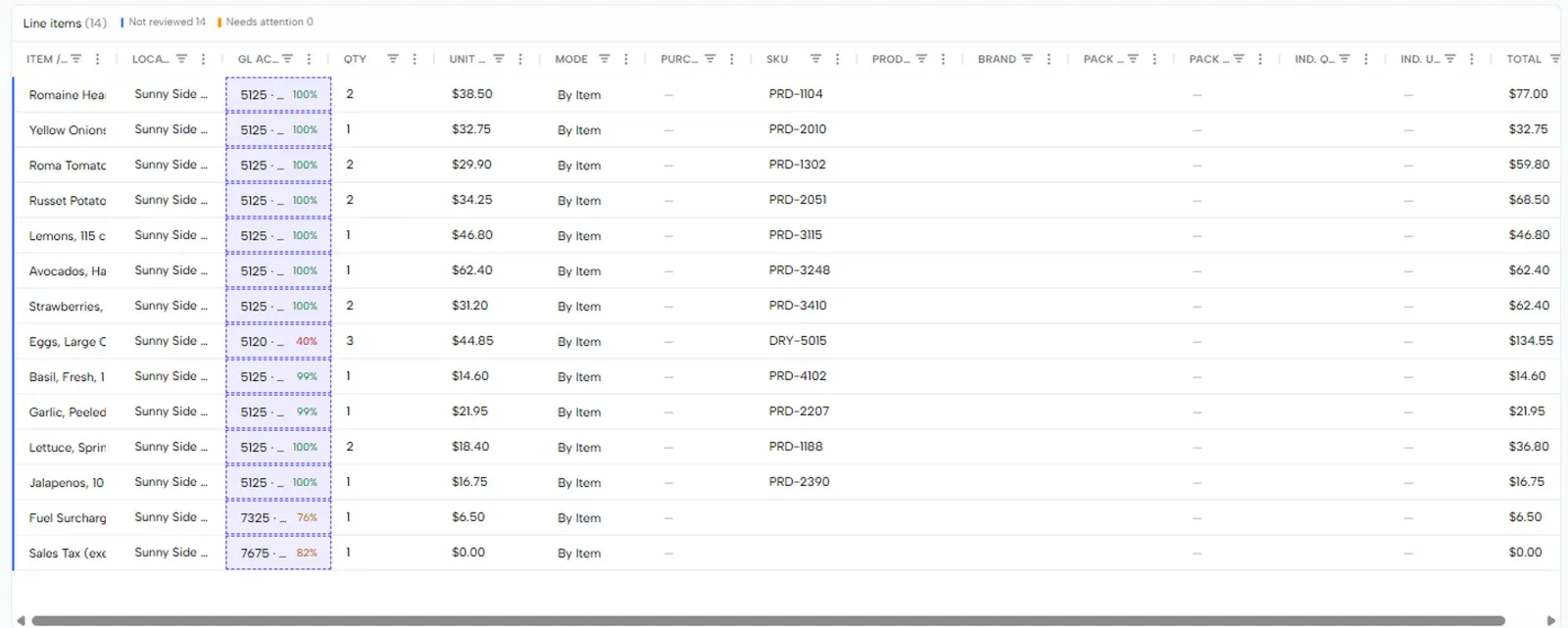Select total $134.55 for Eggs

pos(1531,341)
